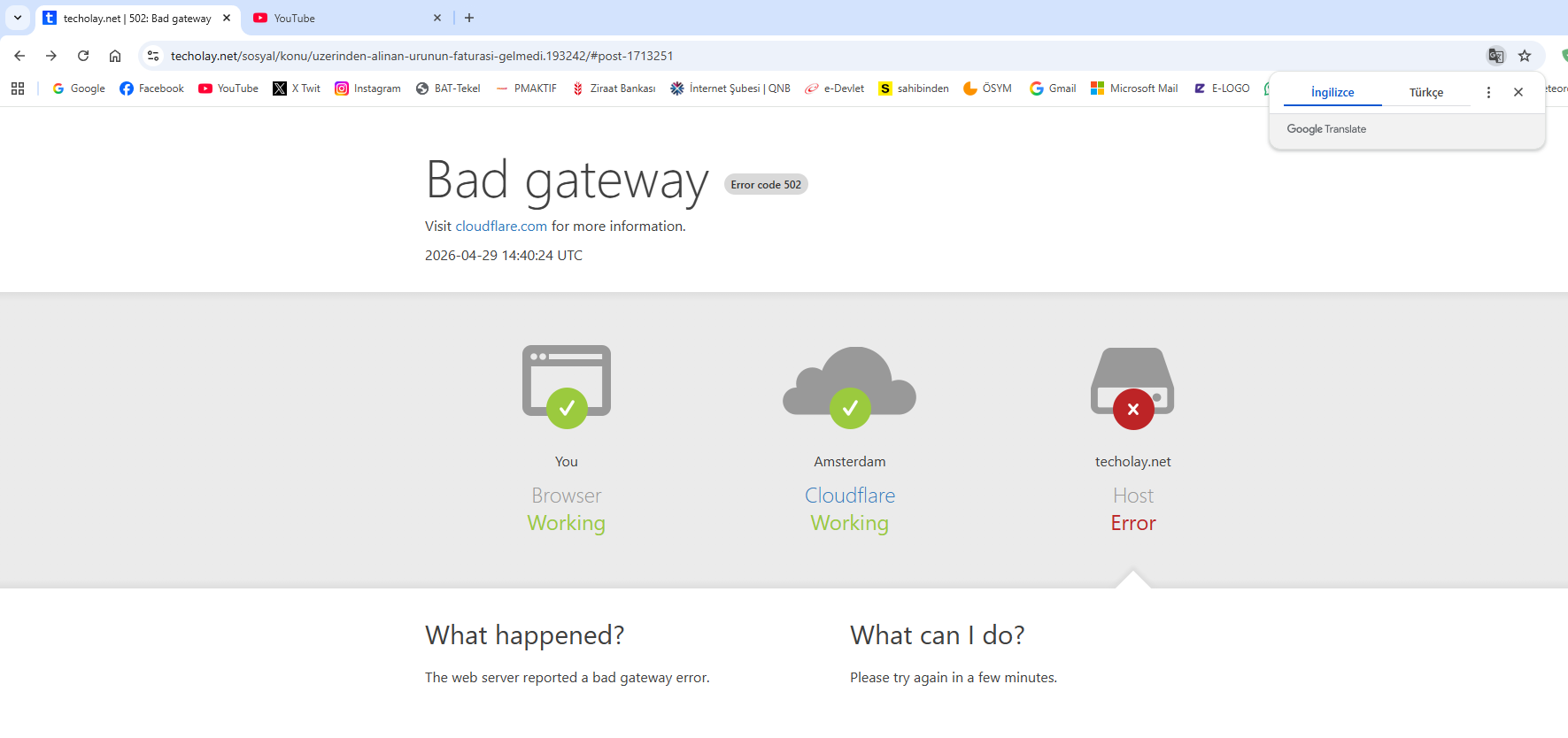
Task: Open the Gmail bookmark
Action: coord(1053,88)
